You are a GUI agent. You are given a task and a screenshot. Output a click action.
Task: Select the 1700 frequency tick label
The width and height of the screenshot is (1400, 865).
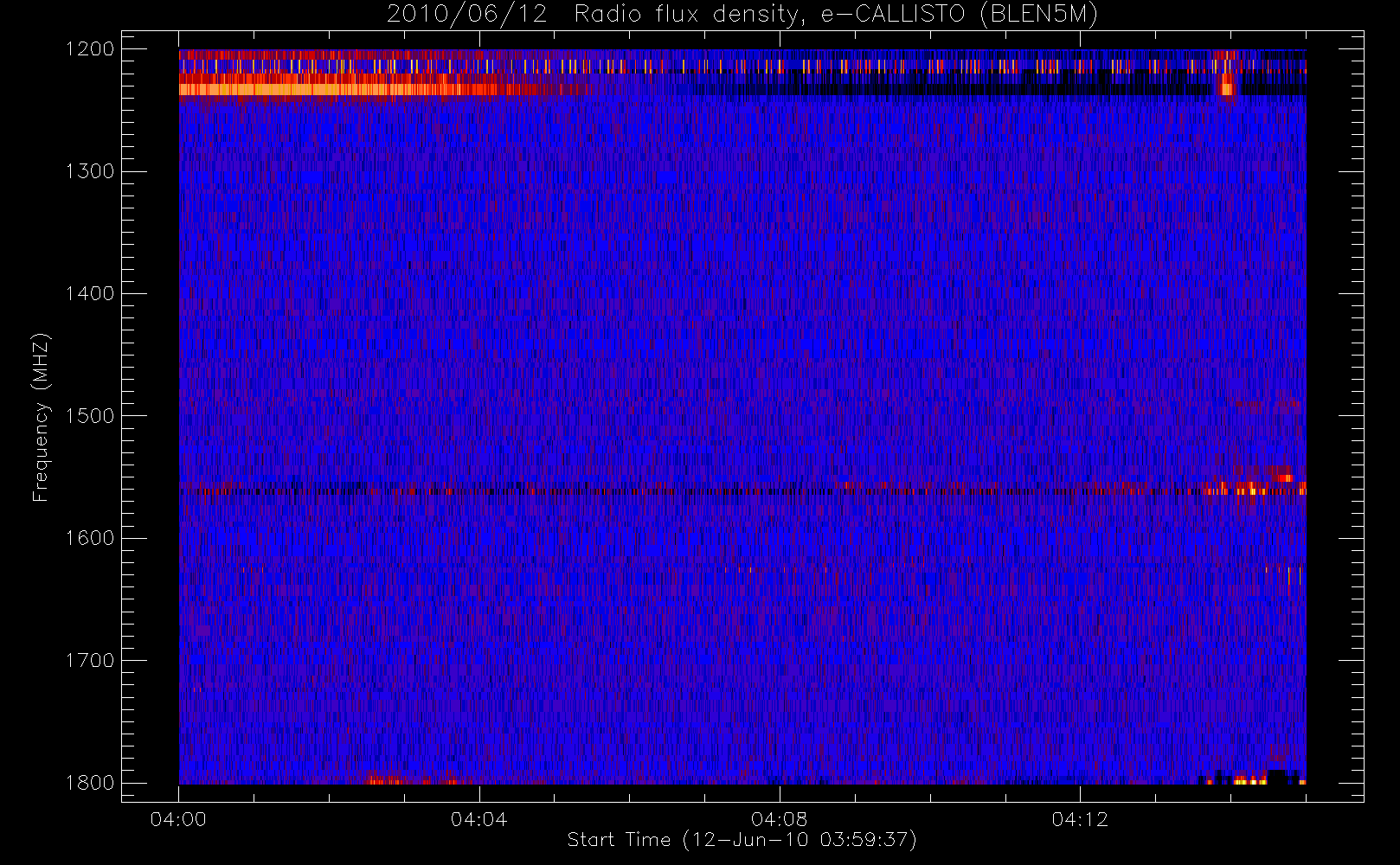(x=90, y=661)
